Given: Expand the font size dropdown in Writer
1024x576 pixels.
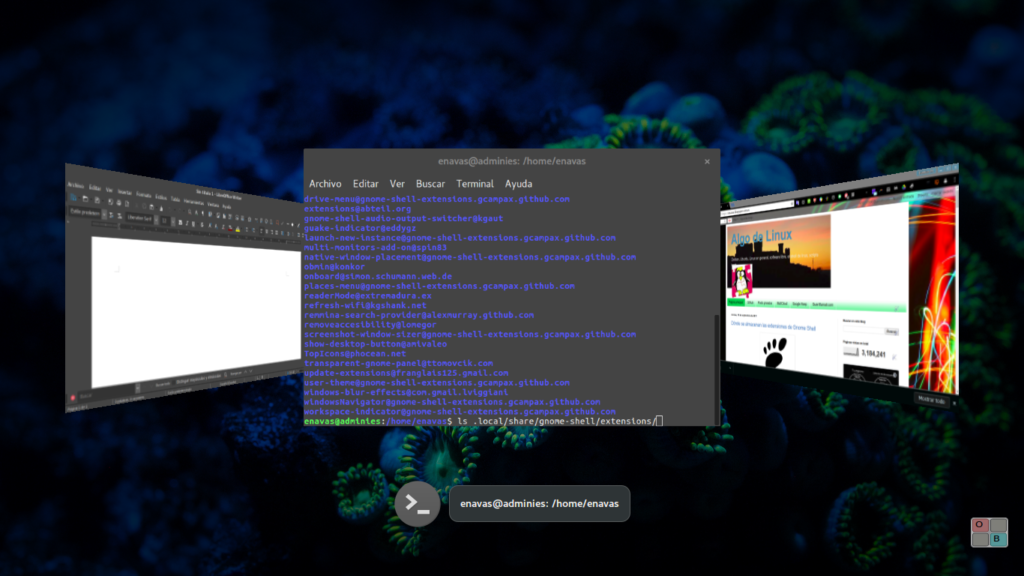Looking at the screenshot, I should (x=172, y=221).
